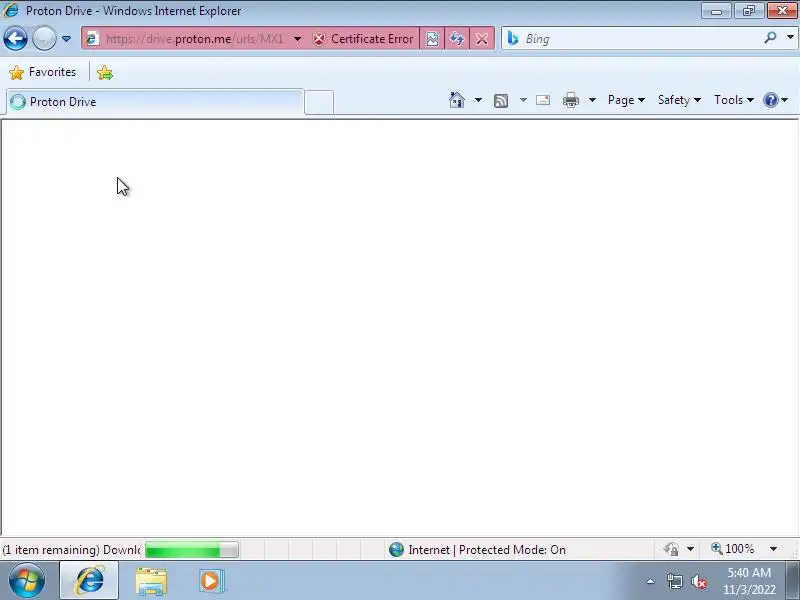Stop loading with the red X icon
The width and height of the screenshot is (800, 600).
[x=482, y=39]
